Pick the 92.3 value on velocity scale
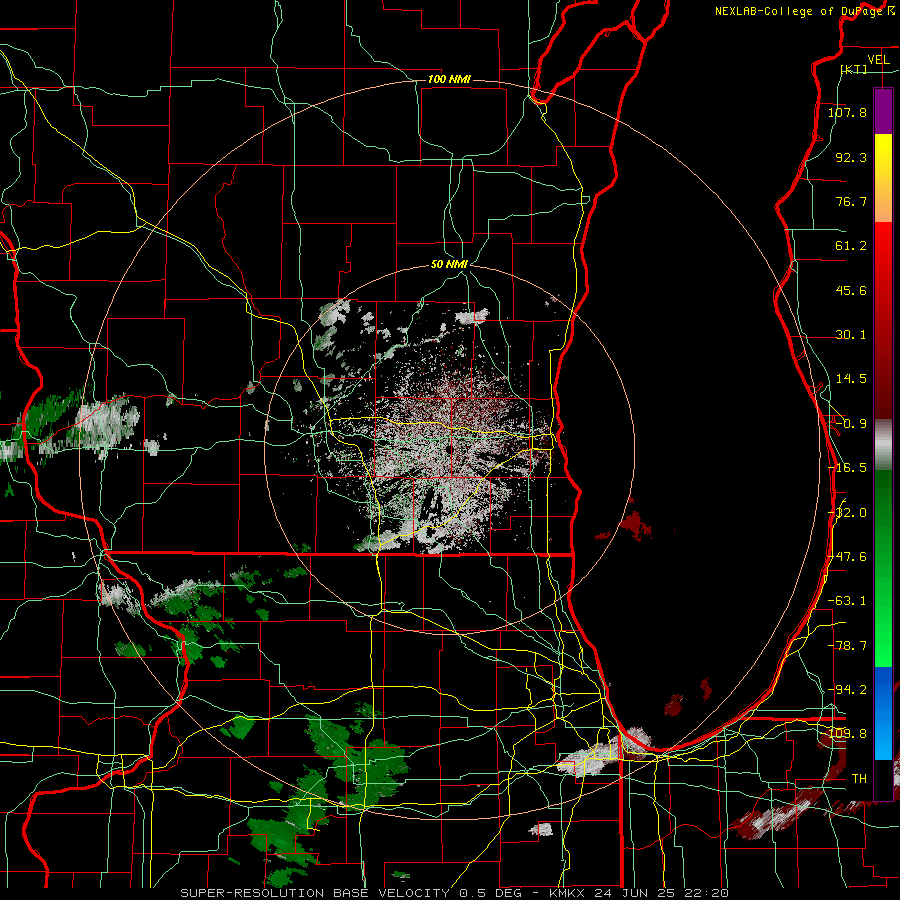900x900 pixels. coord(851,157)
